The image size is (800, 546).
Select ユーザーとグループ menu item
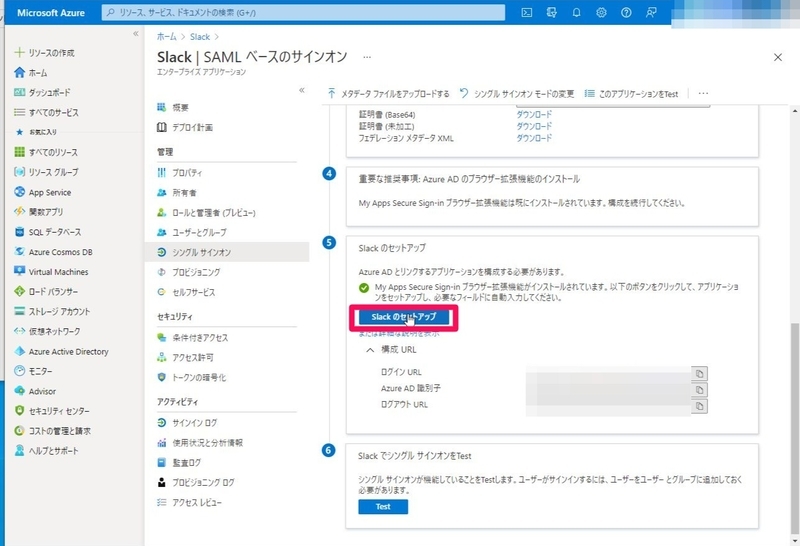coord(192,232)
